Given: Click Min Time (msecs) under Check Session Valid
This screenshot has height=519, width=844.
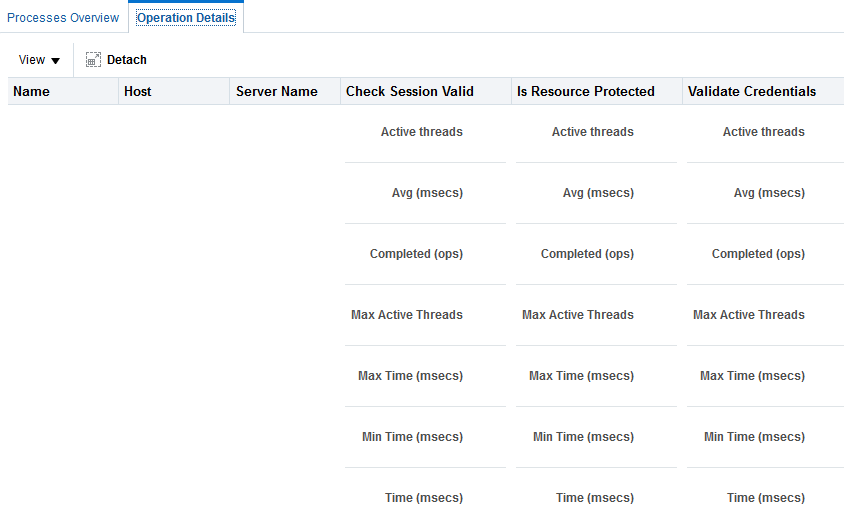Looking at the screenshot, I should pyautogui.click(x=412, y=437).
